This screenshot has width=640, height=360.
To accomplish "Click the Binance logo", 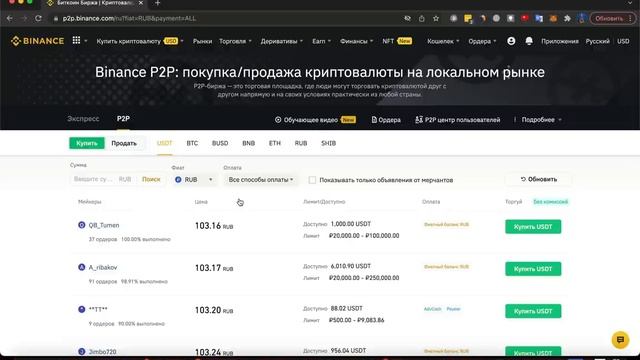I will coord(37,41).
